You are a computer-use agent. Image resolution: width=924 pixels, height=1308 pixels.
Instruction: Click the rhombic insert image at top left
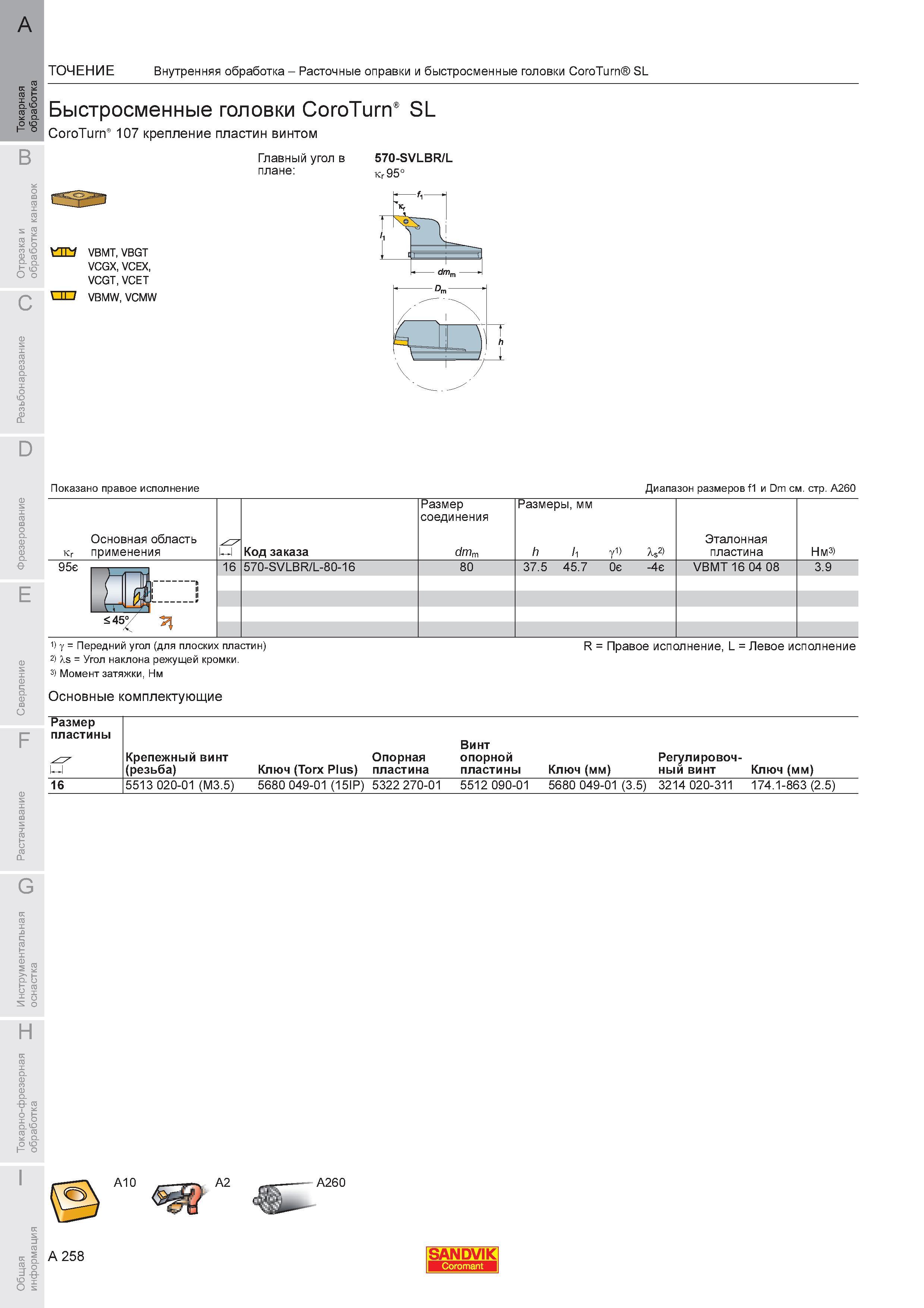79,199
